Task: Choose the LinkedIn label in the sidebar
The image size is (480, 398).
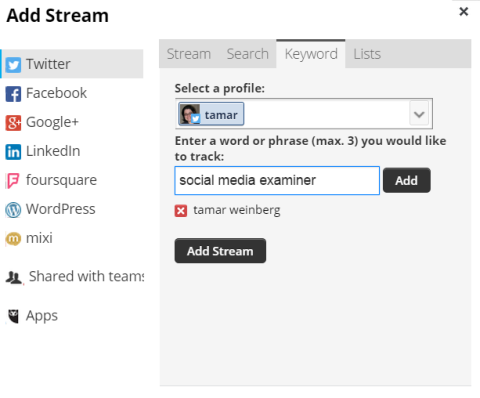Action: (x=53, y=151)
